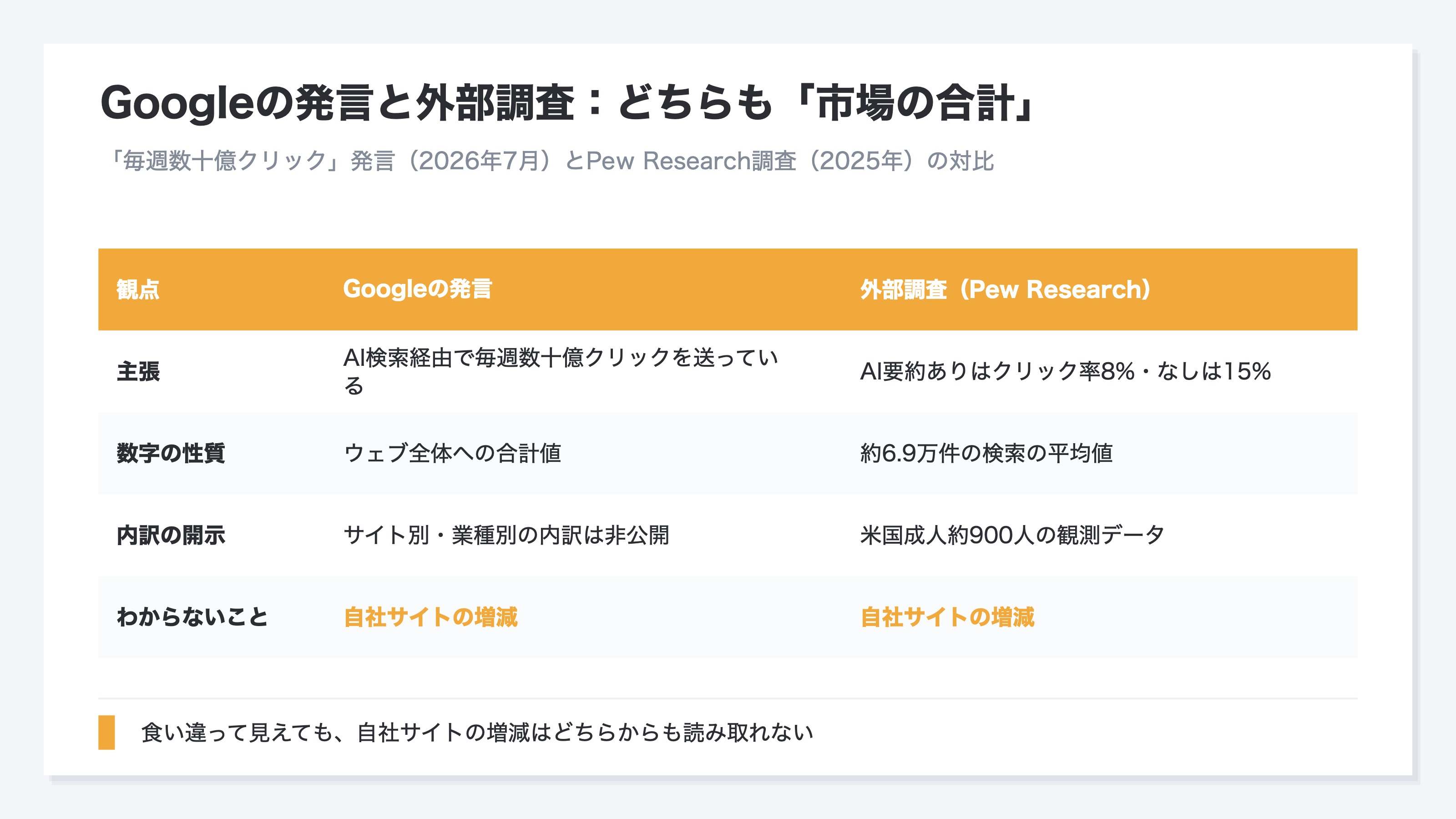Click the '外部調査（Pew Research）' column header

coord(1006,289)
